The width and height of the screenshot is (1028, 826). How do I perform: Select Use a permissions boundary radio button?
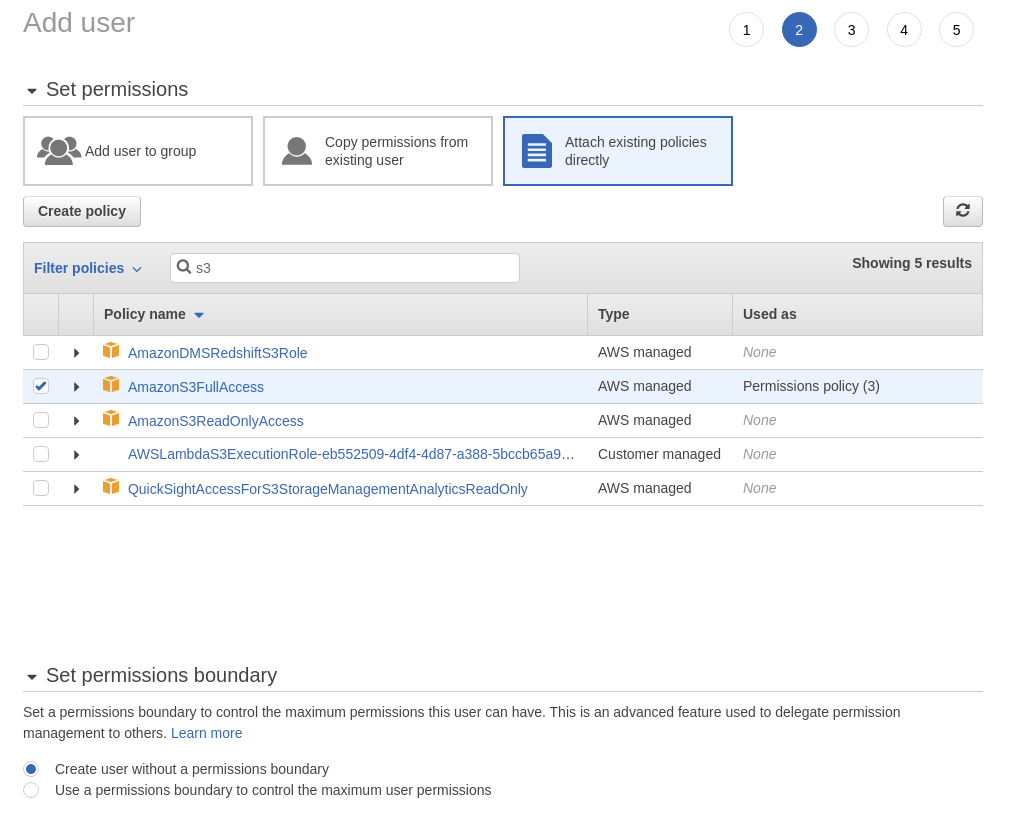(x=30, y=789)
